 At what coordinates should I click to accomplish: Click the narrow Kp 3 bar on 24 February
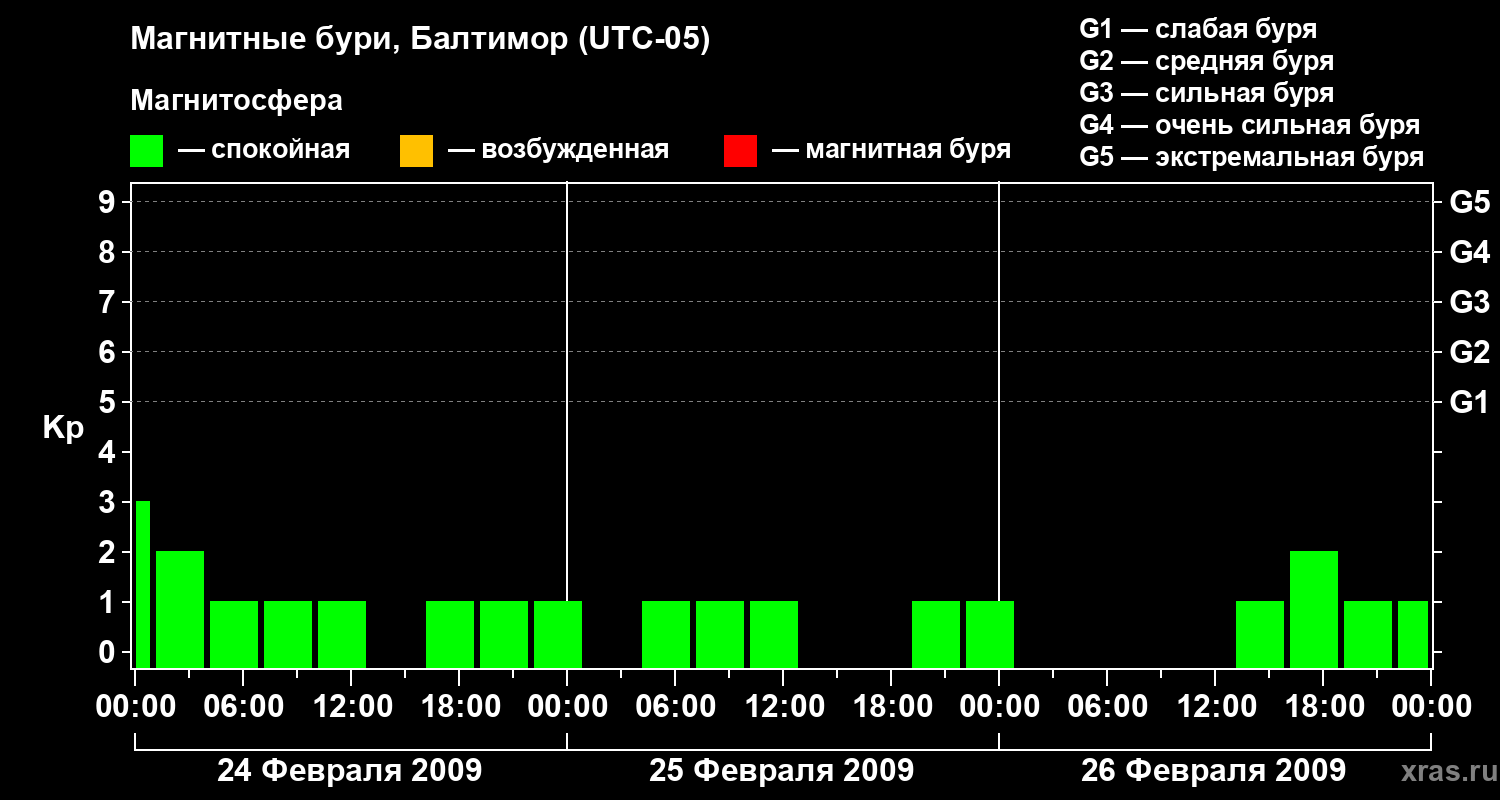tap(143, 584)
